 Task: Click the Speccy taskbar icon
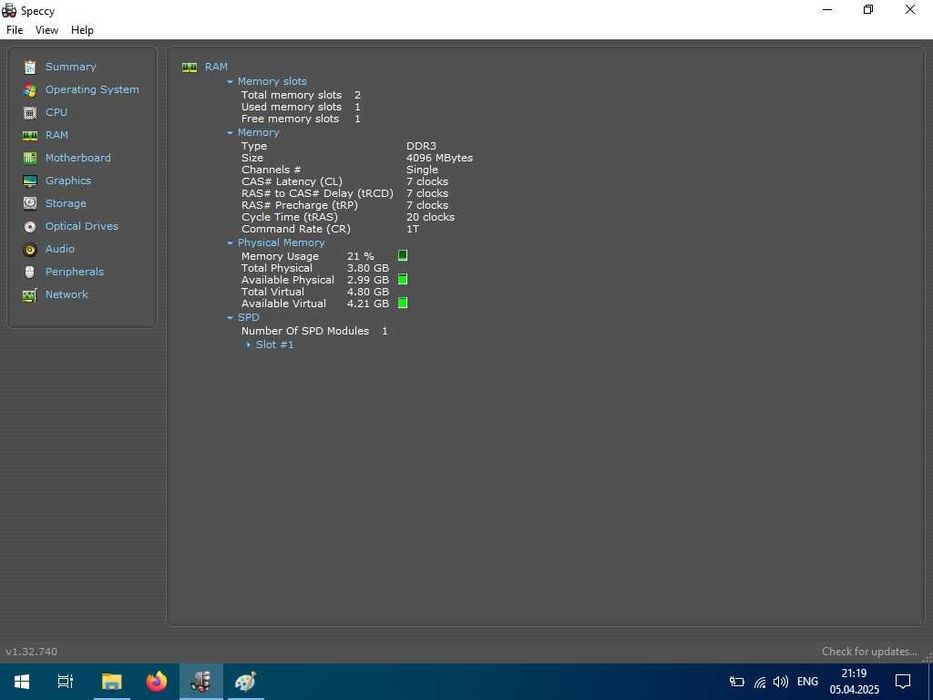[x=201, y=682]
